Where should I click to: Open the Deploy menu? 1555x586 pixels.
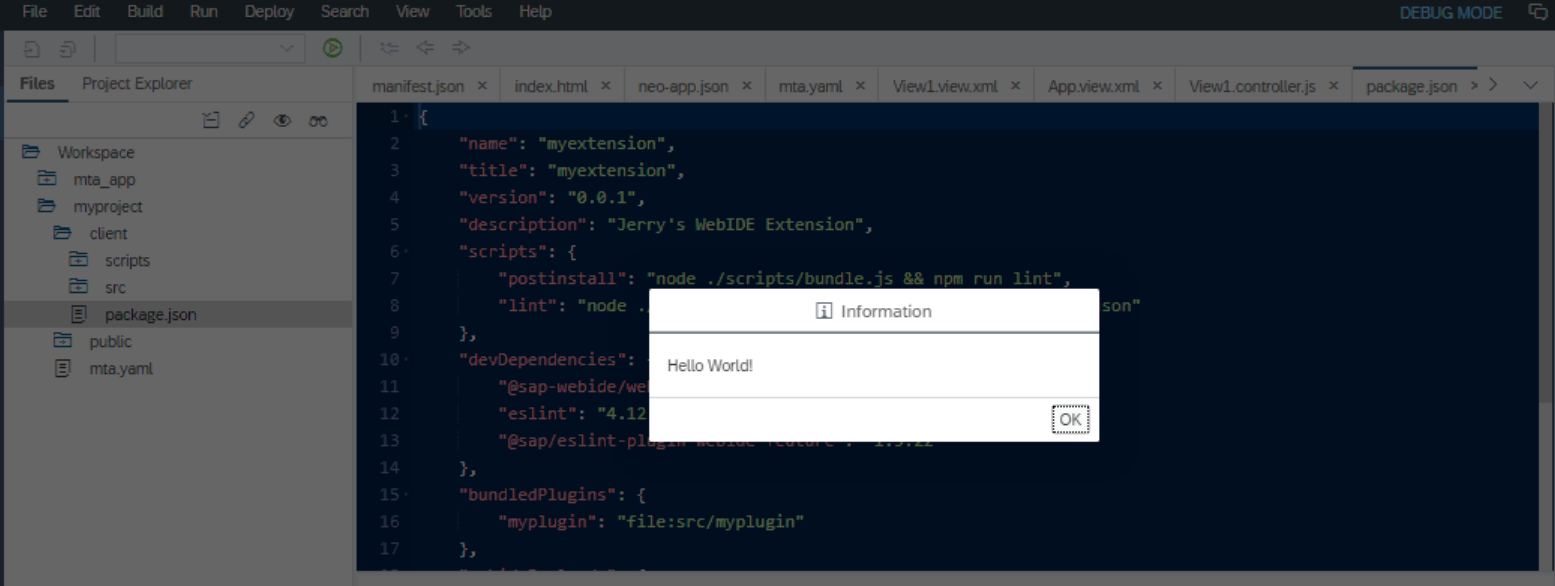pyautogui.click(x=269, y=12)
